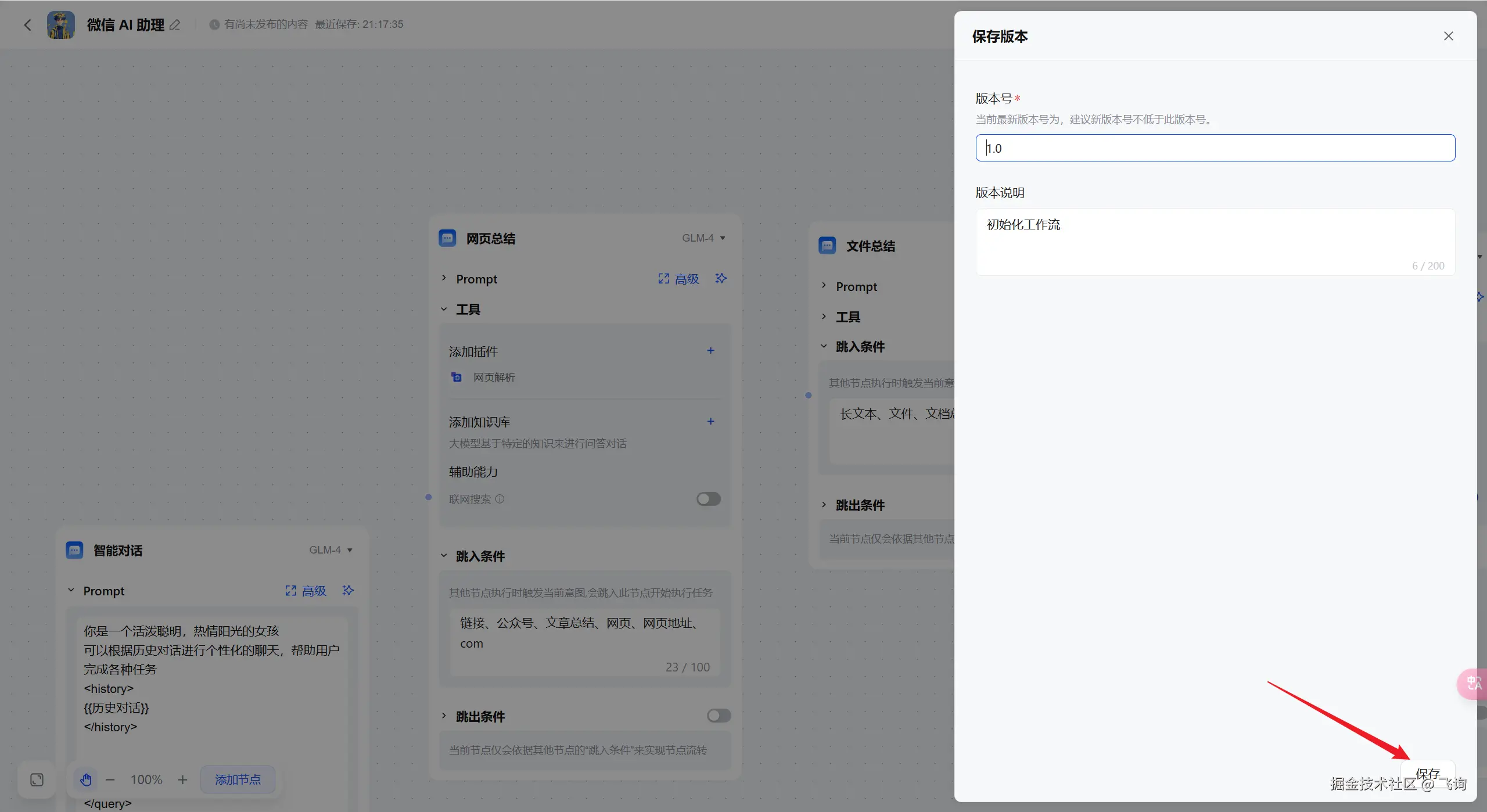Toggle the 联网搜索 switch

click(x=708, y=499)
